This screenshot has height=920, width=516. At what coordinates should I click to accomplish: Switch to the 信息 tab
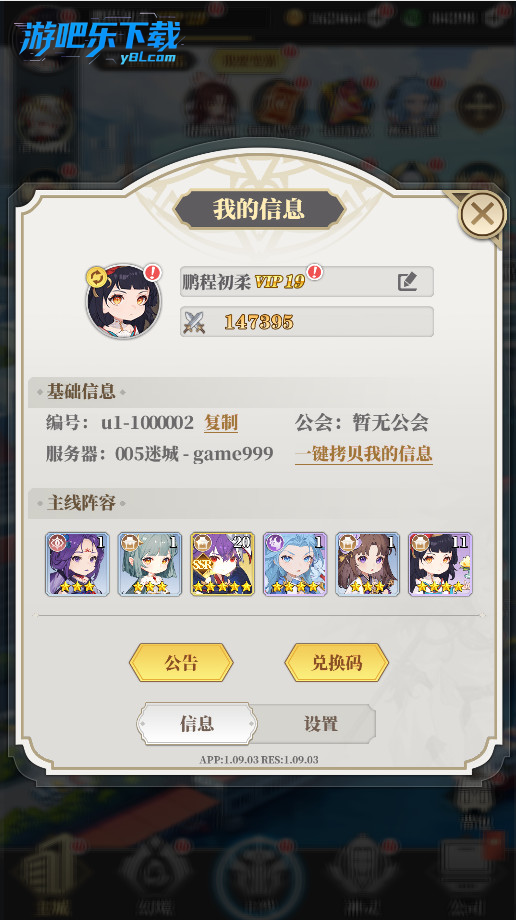pyautogui.click(x=197, y=723)
